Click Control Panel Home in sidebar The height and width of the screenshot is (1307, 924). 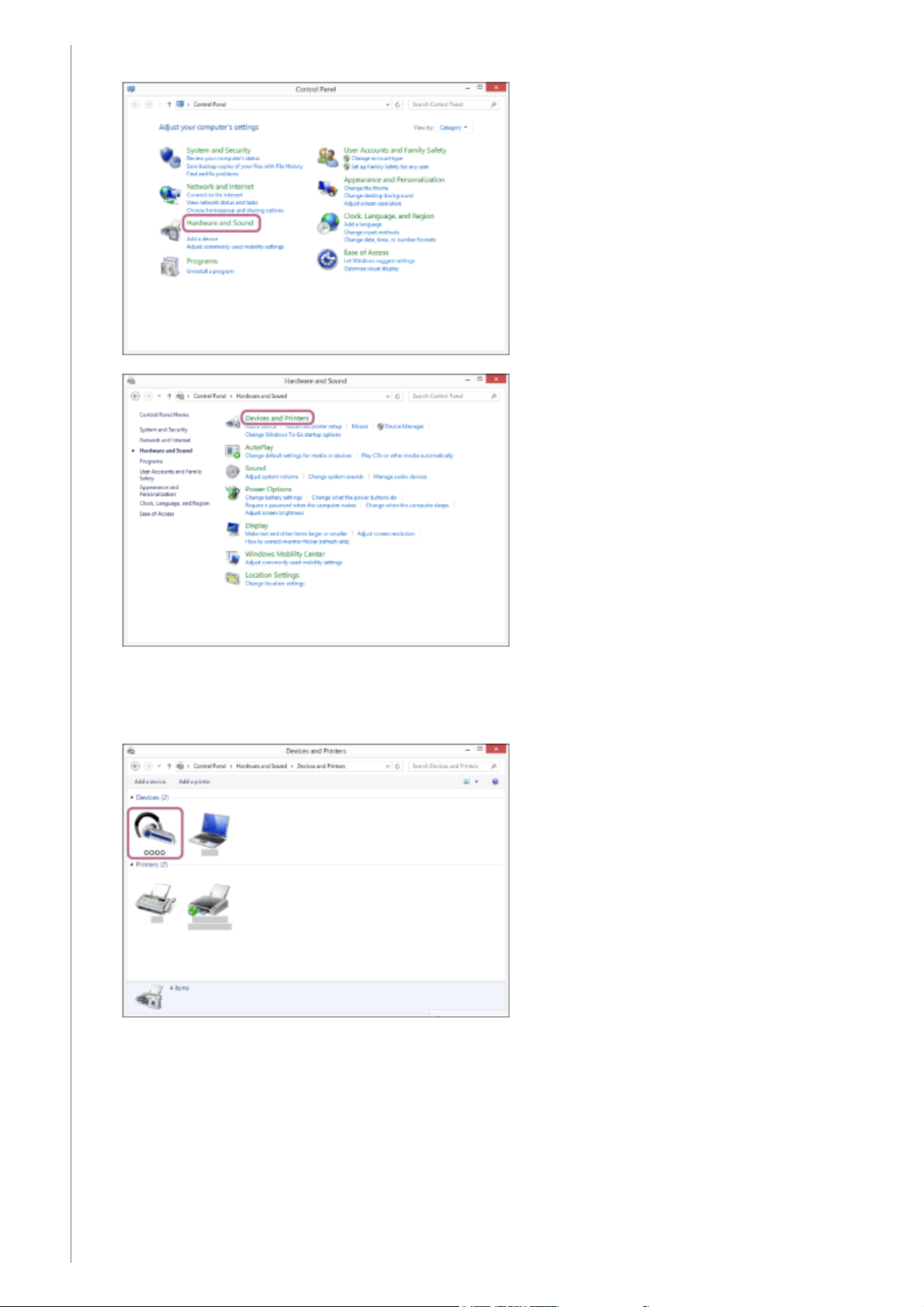click(164, 415)
